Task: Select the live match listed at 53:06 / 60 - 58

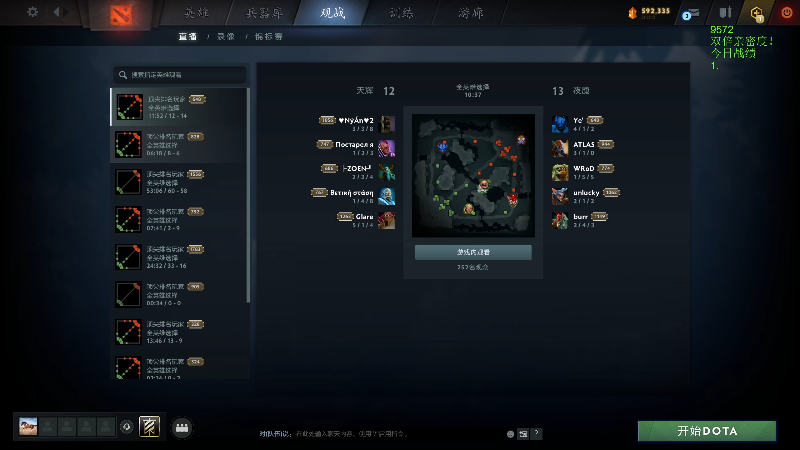Action: tap(178, 182)
